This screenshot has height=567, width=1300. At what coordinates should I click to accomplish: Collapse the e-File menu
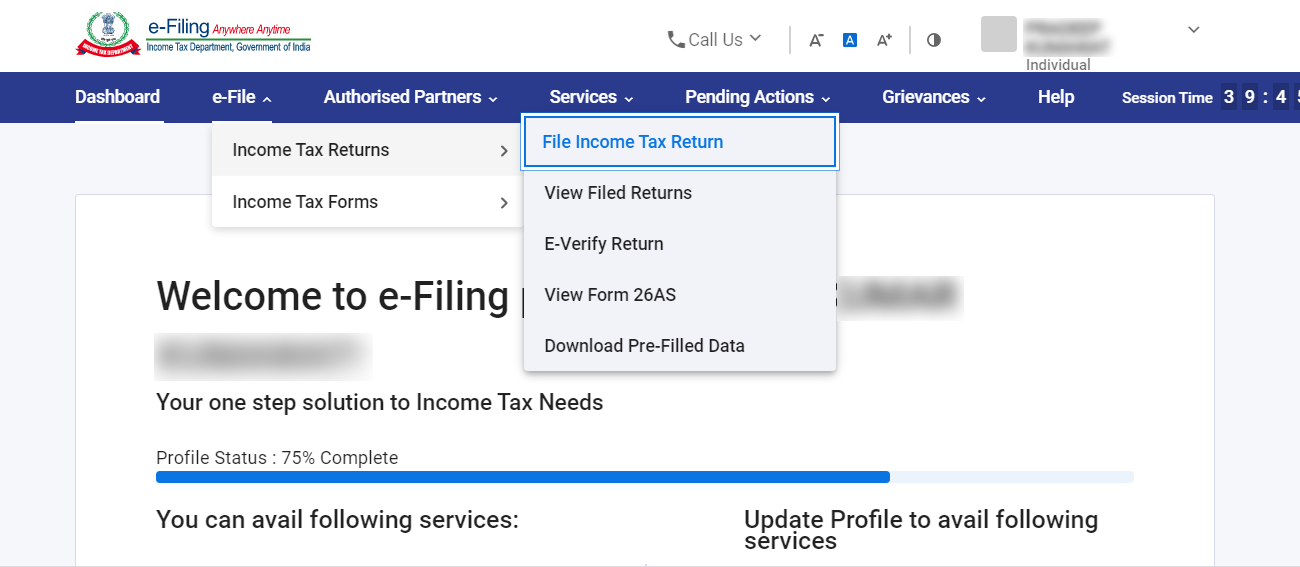point(241,97)
